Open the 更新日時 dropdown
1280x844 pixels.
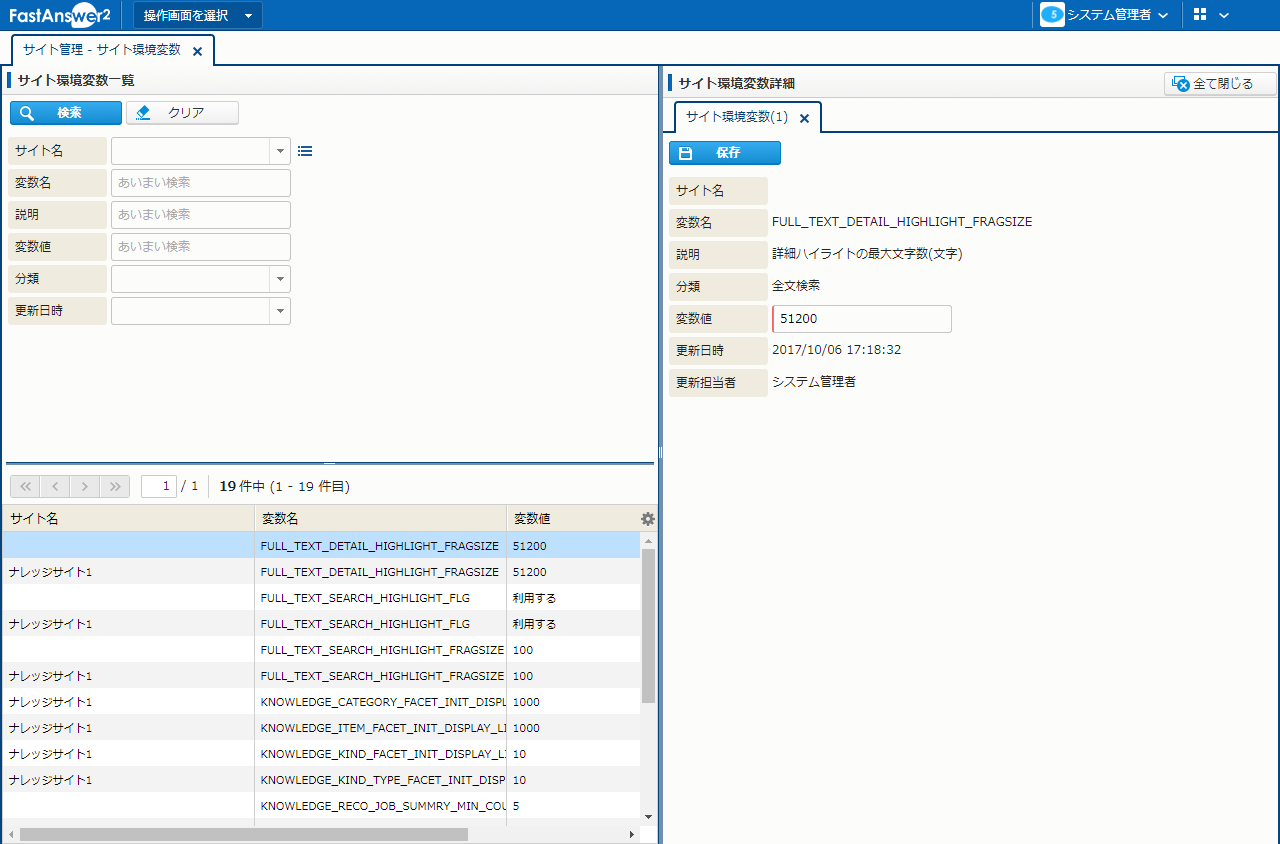click(279, 311)
